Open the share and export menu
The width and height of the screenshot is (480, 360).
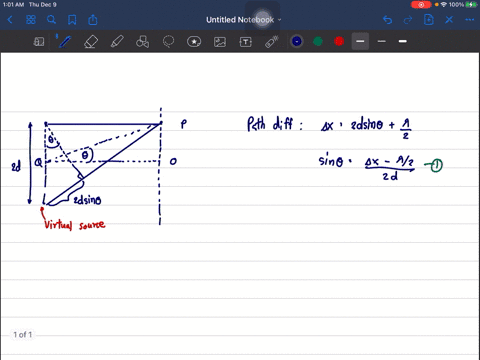click(x=93, y=20)
